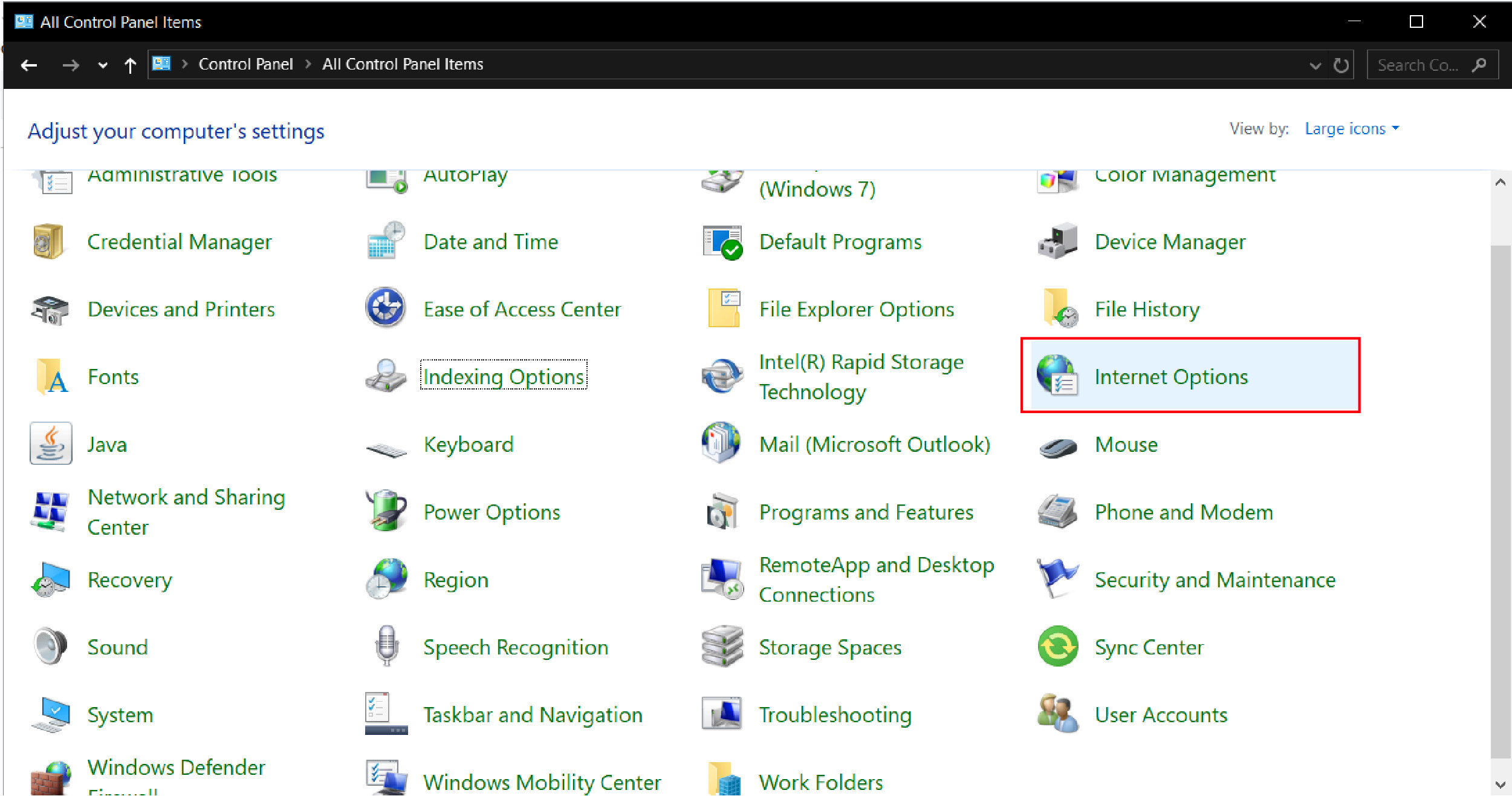Open the recent locations dropdown arrow
This screenshot has height=796, width=1512.
tap(103, 65)
